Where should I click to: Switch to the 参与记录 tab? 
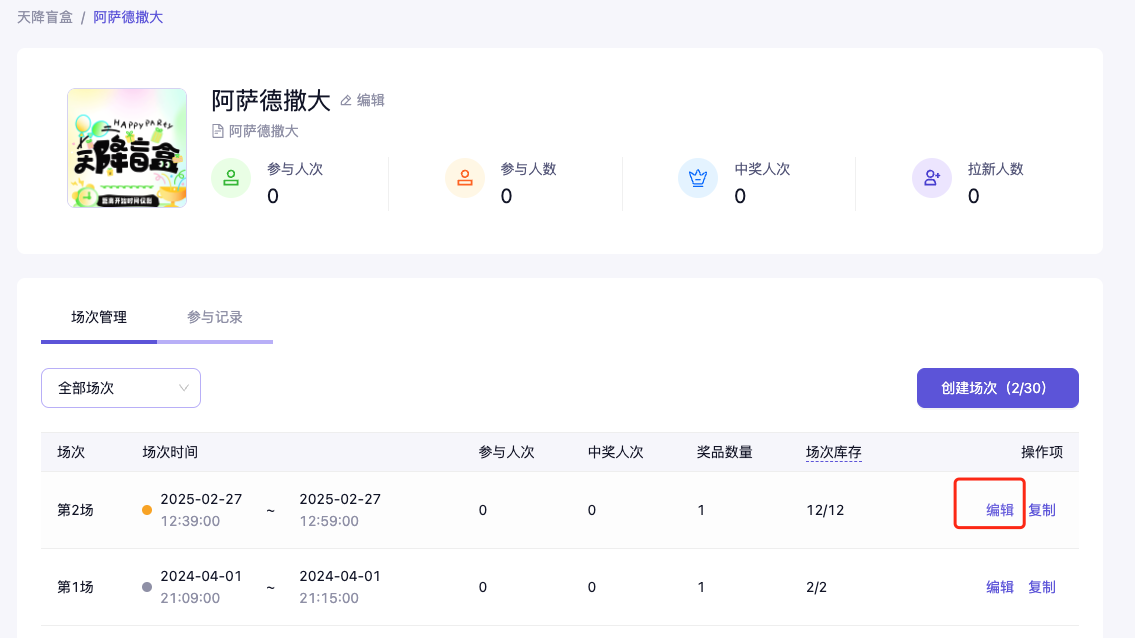coord(215,317)
